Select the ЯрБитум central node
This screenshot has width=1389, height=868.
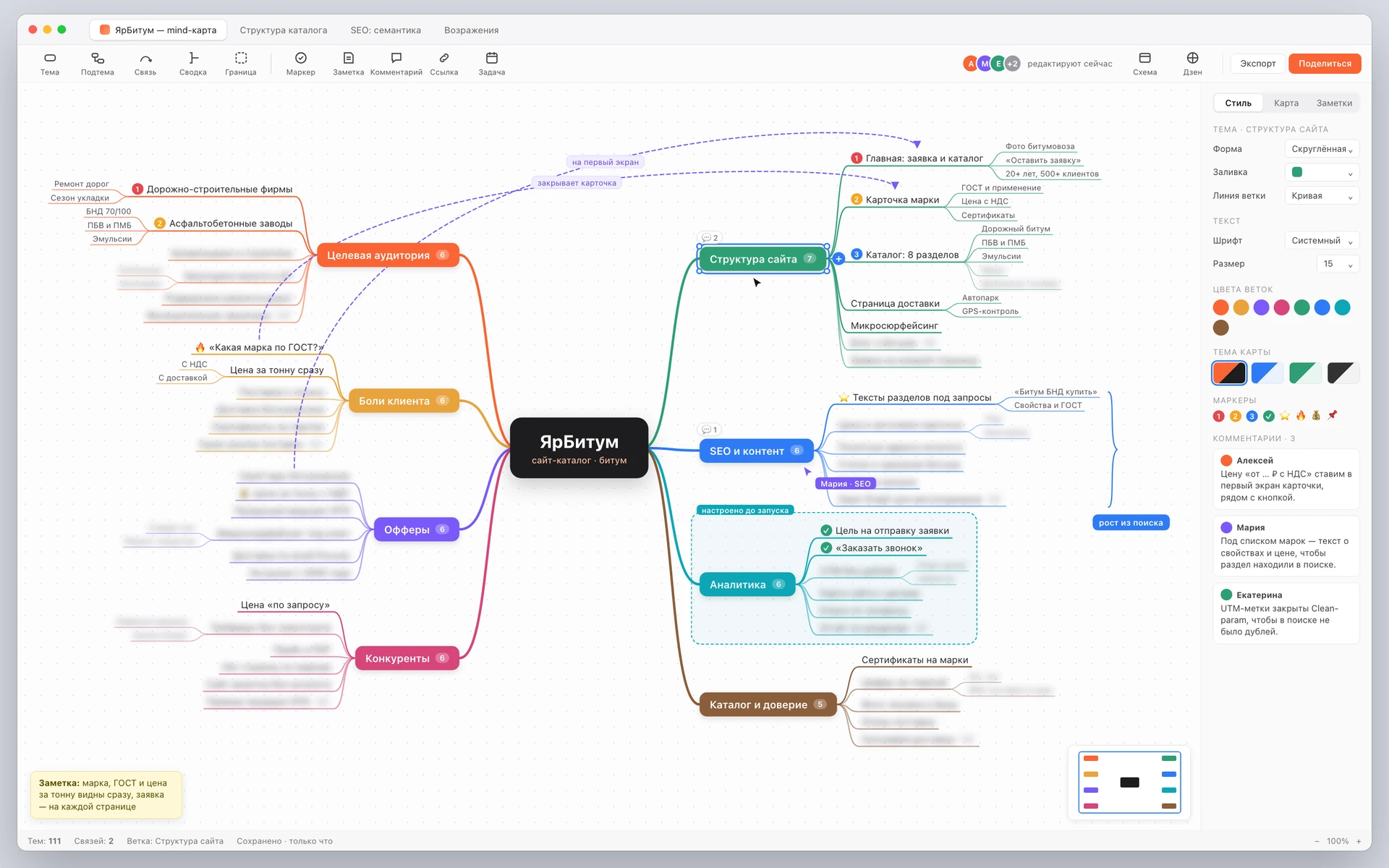pyautogui.click(x=579, y=448)
